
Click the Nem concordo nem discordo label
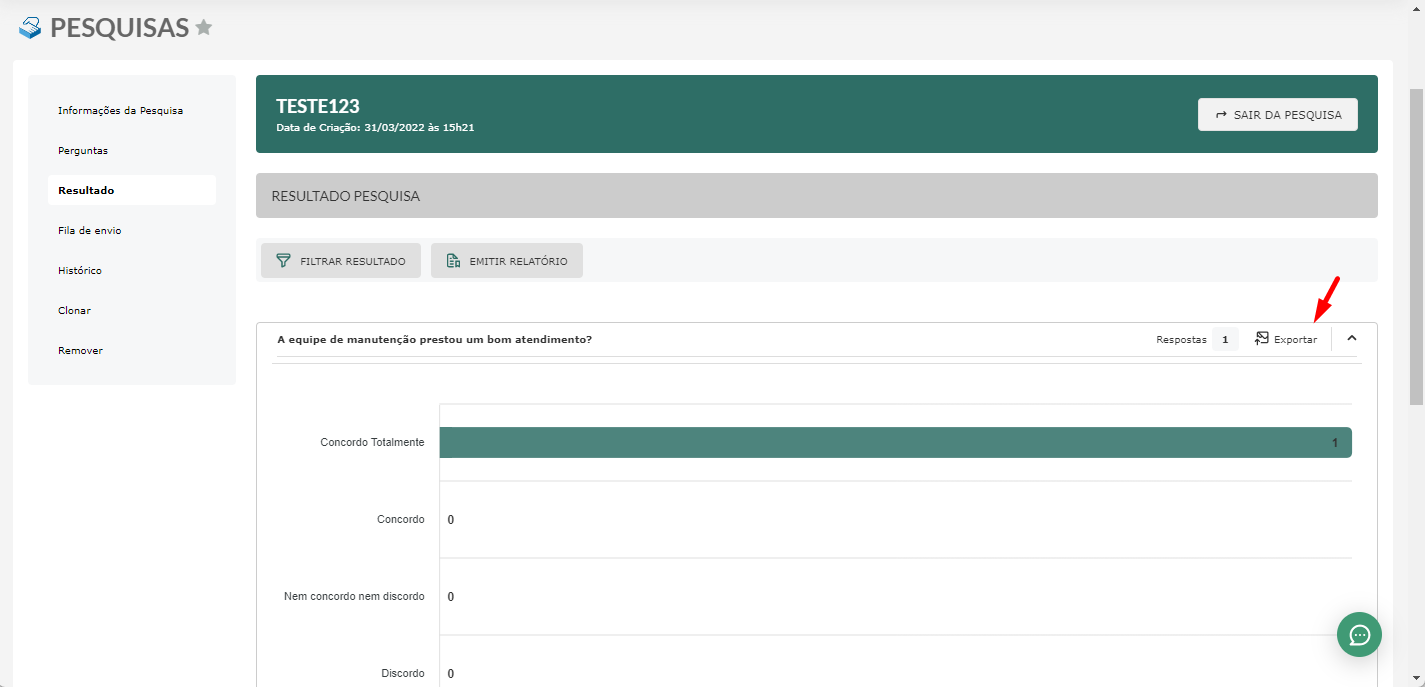coord(354,596)
